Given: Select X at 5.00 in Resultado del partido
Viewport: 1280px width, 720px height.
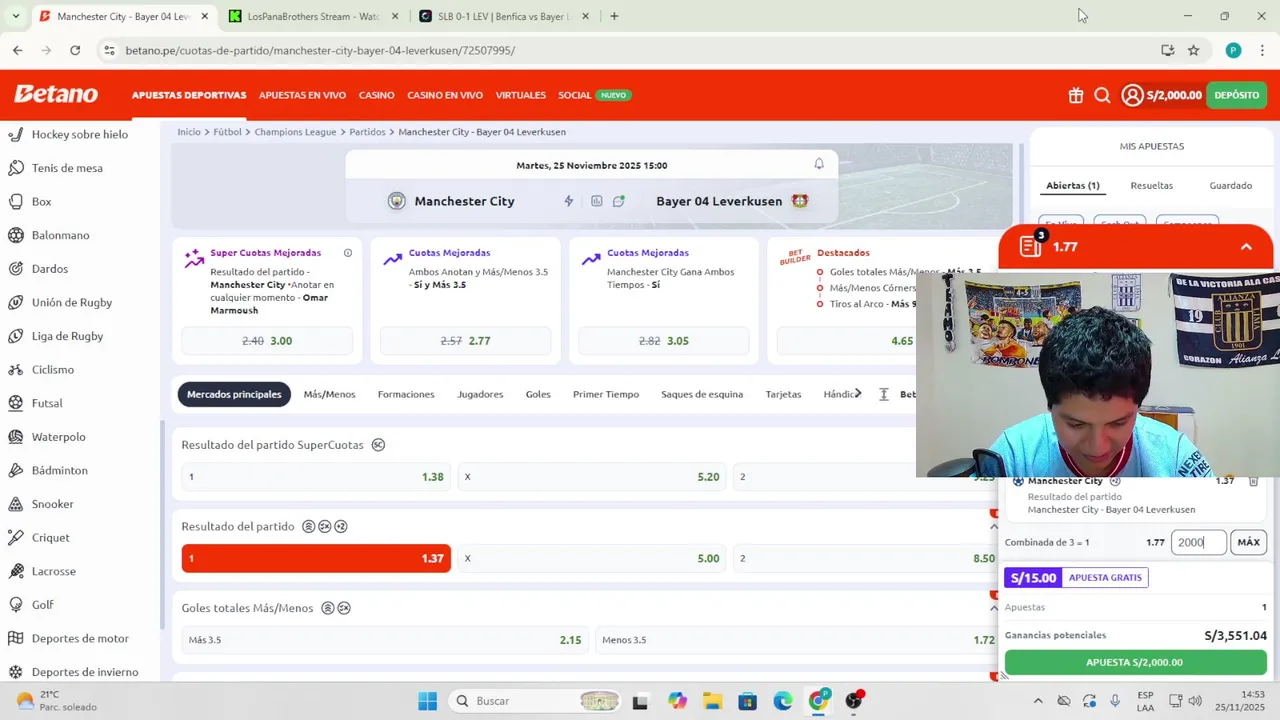Looking at the screenshot, I should 592,558.
